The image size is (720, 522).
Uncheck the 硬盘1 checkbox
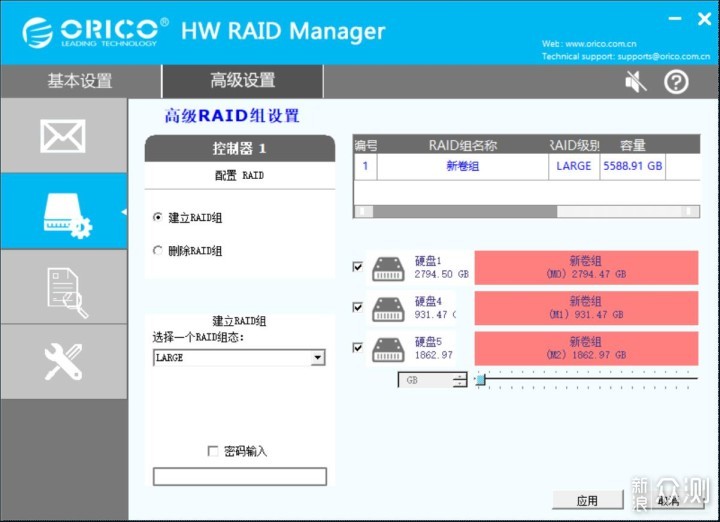[x=358, y=267]
